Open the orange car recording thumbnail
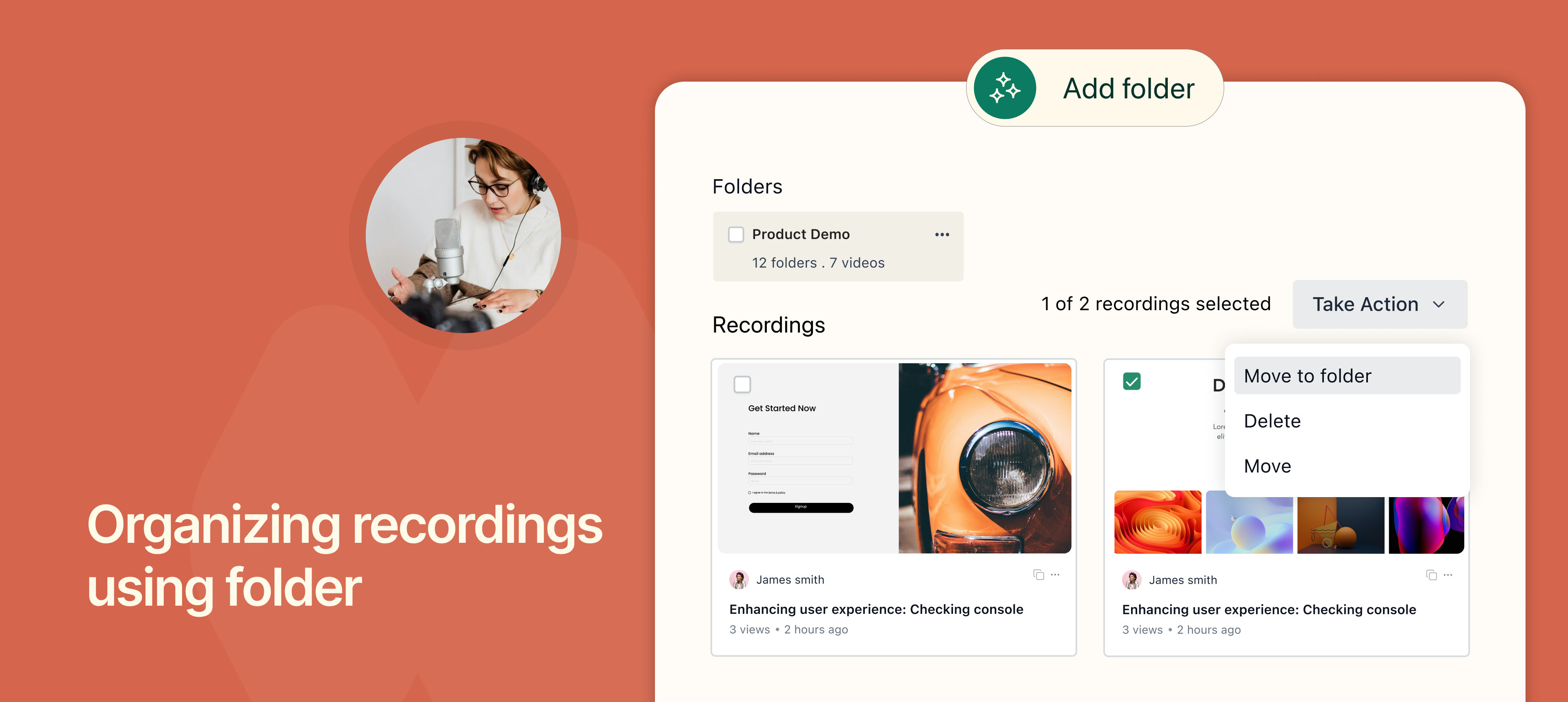1568x702 pixels. [984, 458]
